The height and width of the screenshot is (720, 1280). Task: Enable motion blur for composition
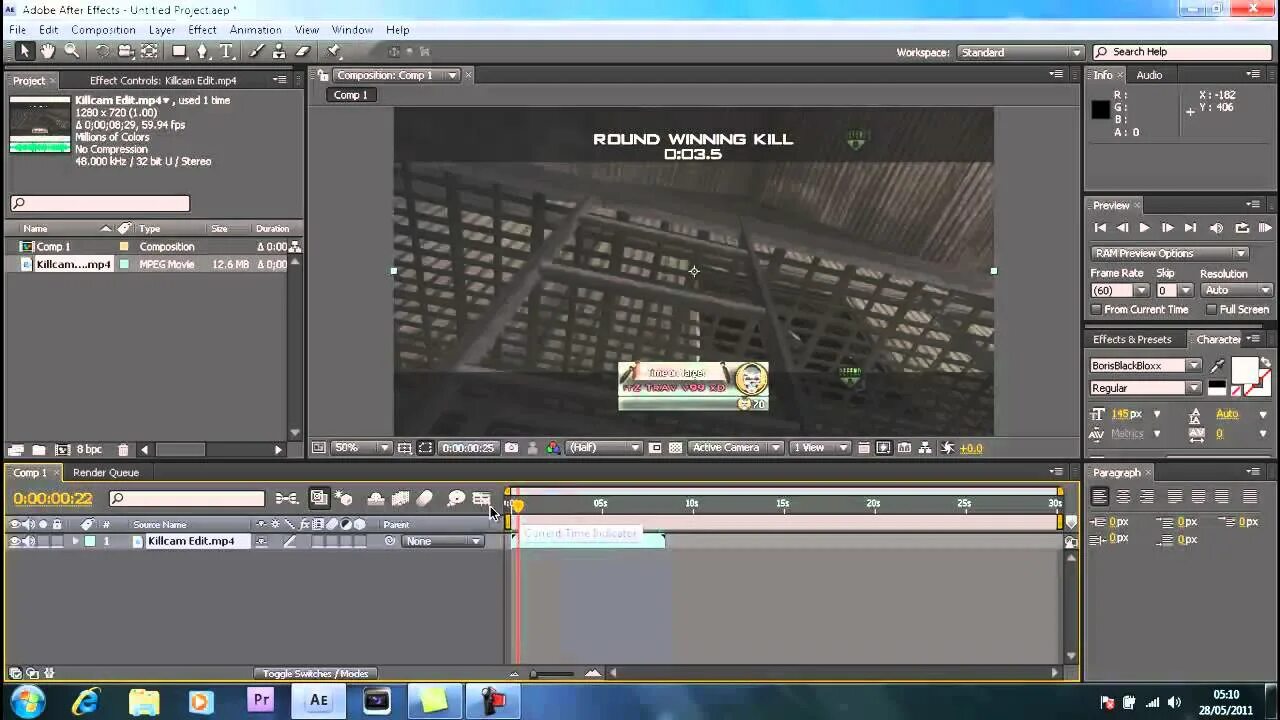click(x=424, y=498)
